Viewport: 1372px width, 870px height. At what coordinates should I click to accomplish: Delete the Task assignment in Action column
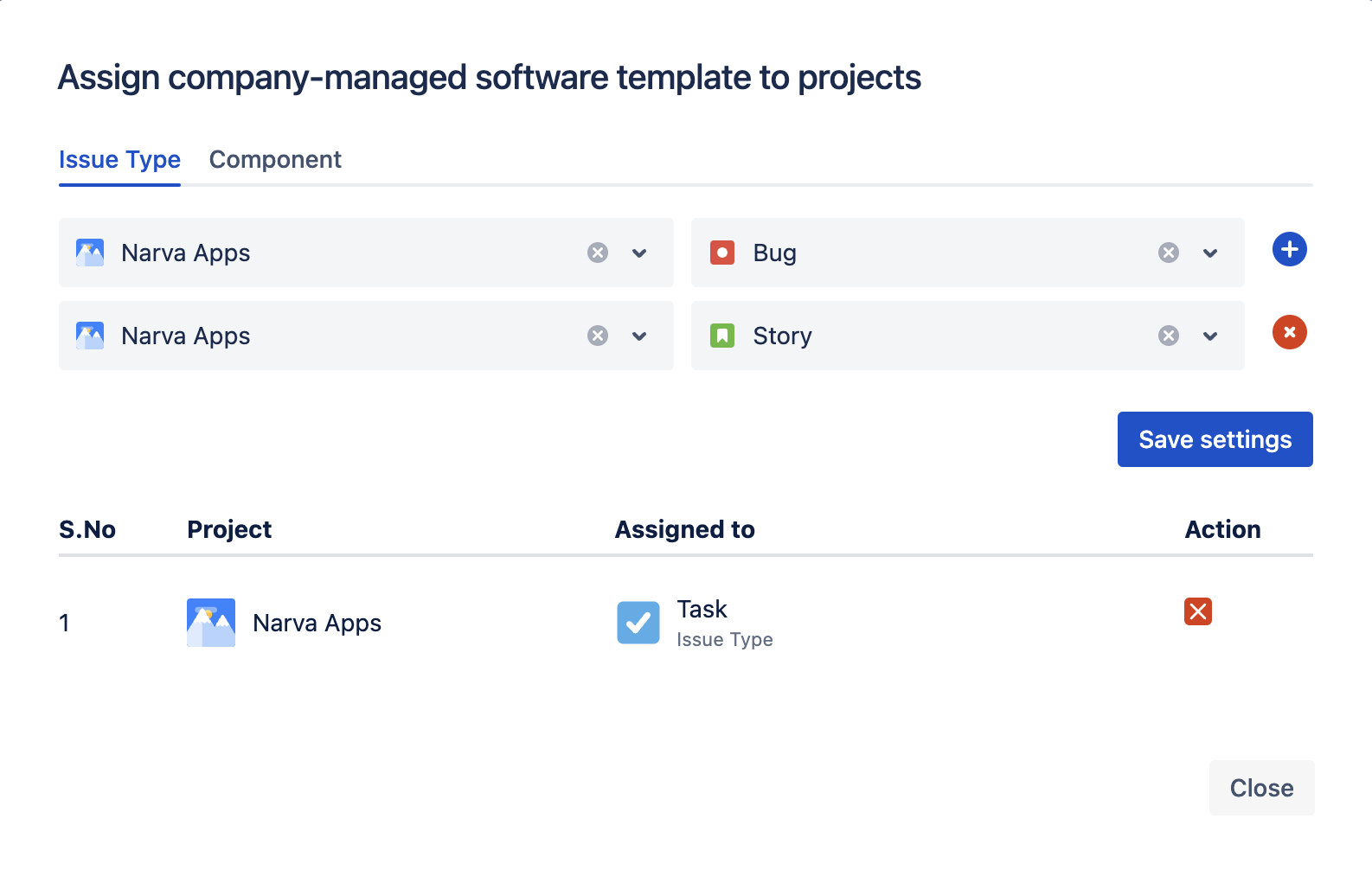pos(1197,611)
